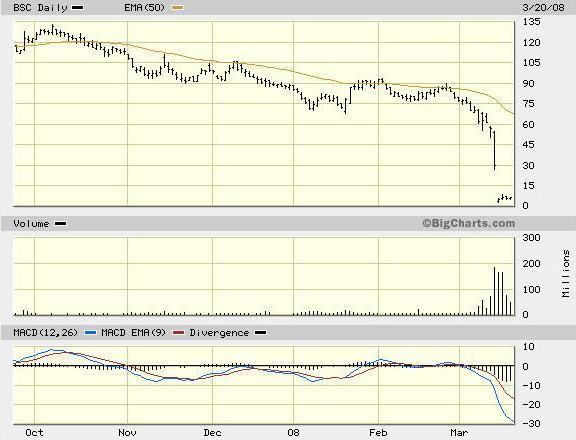576x440 pixels.
Task: Click the 105 price axis label
Action: pyautogui.click(x=532, y=63)
